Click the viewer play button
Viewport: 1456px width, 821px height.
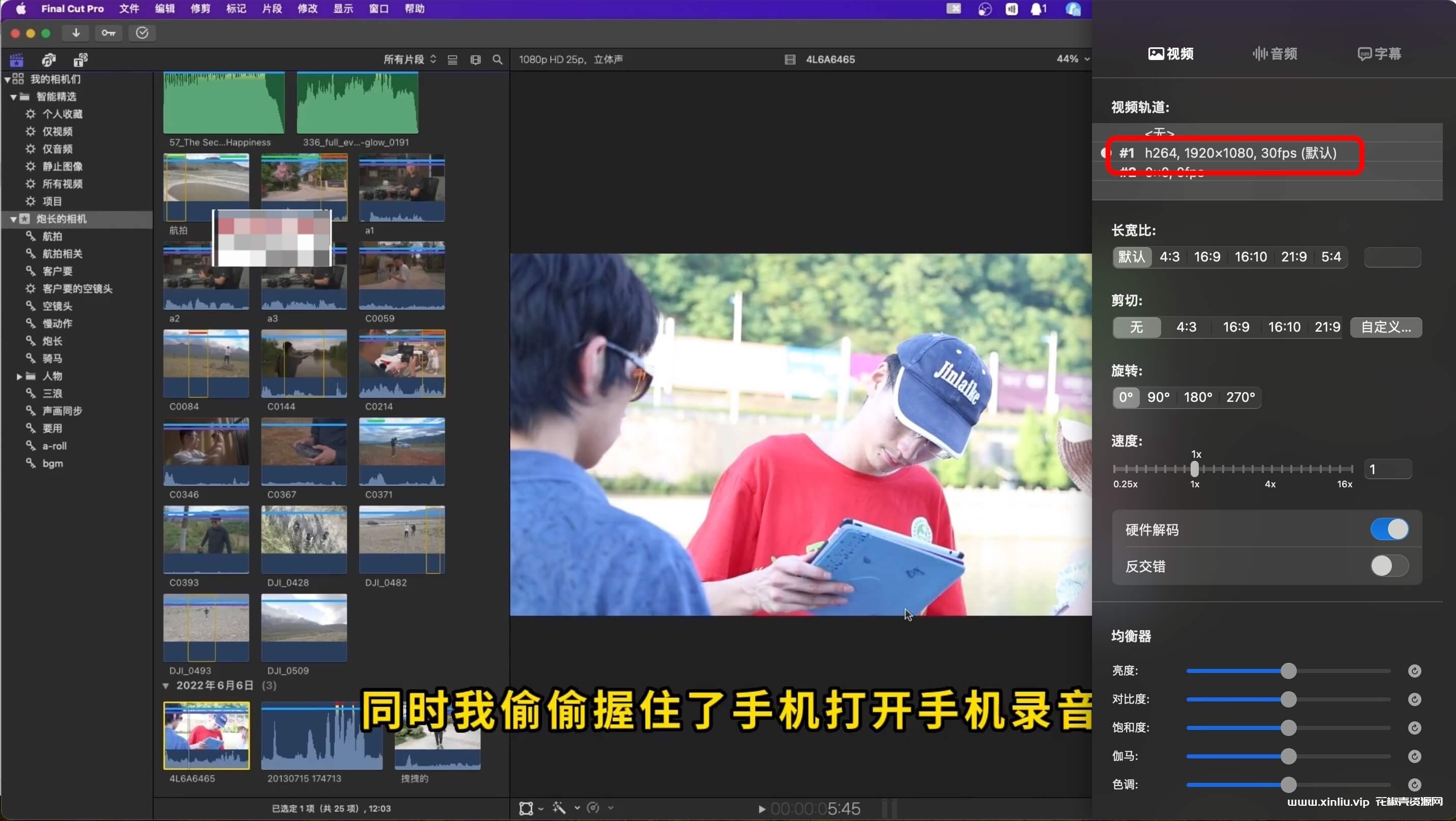[x=762, y=809]
